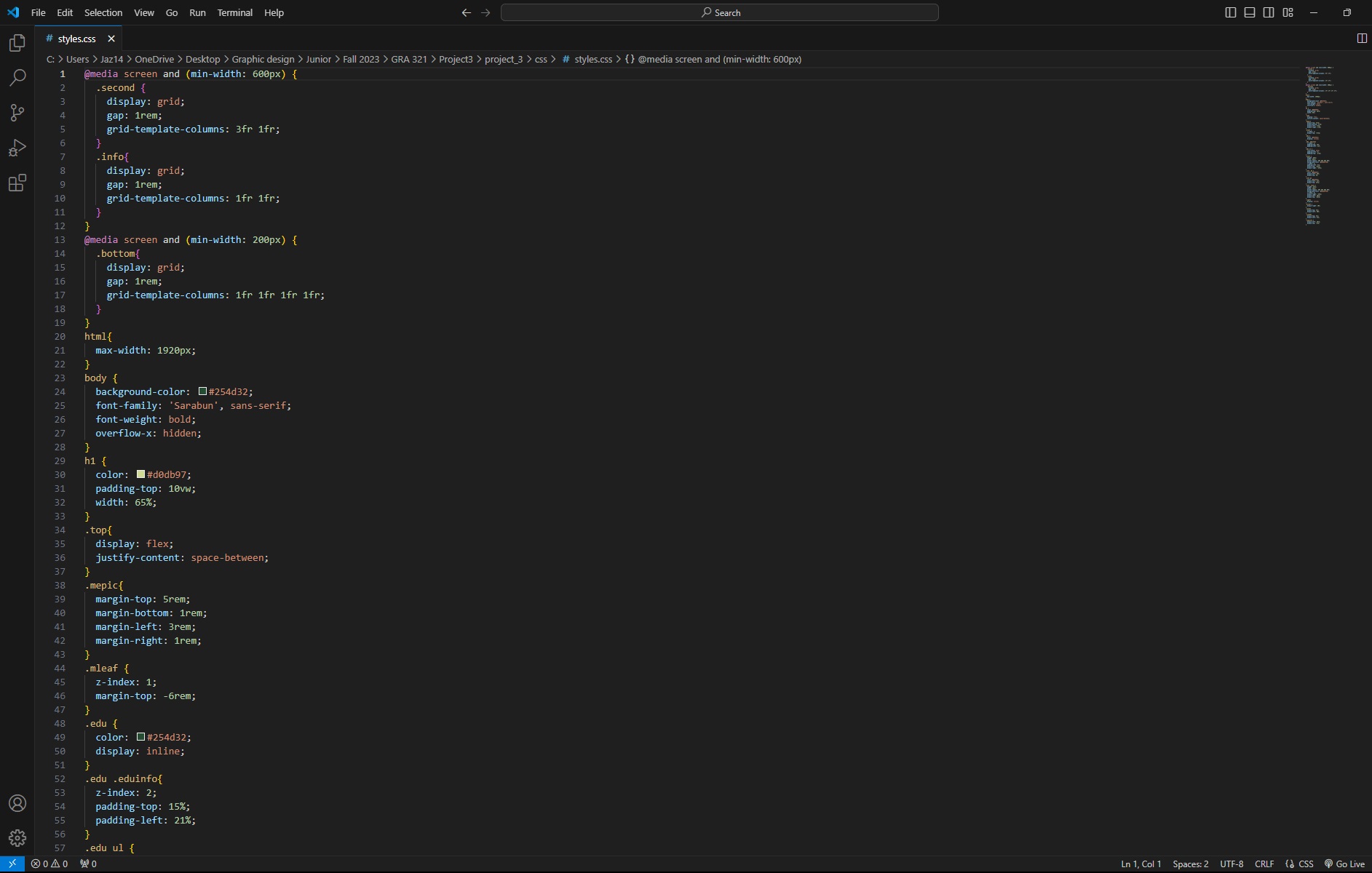Open the Terminal menu

pyautogui.click(x=234, y=12)
